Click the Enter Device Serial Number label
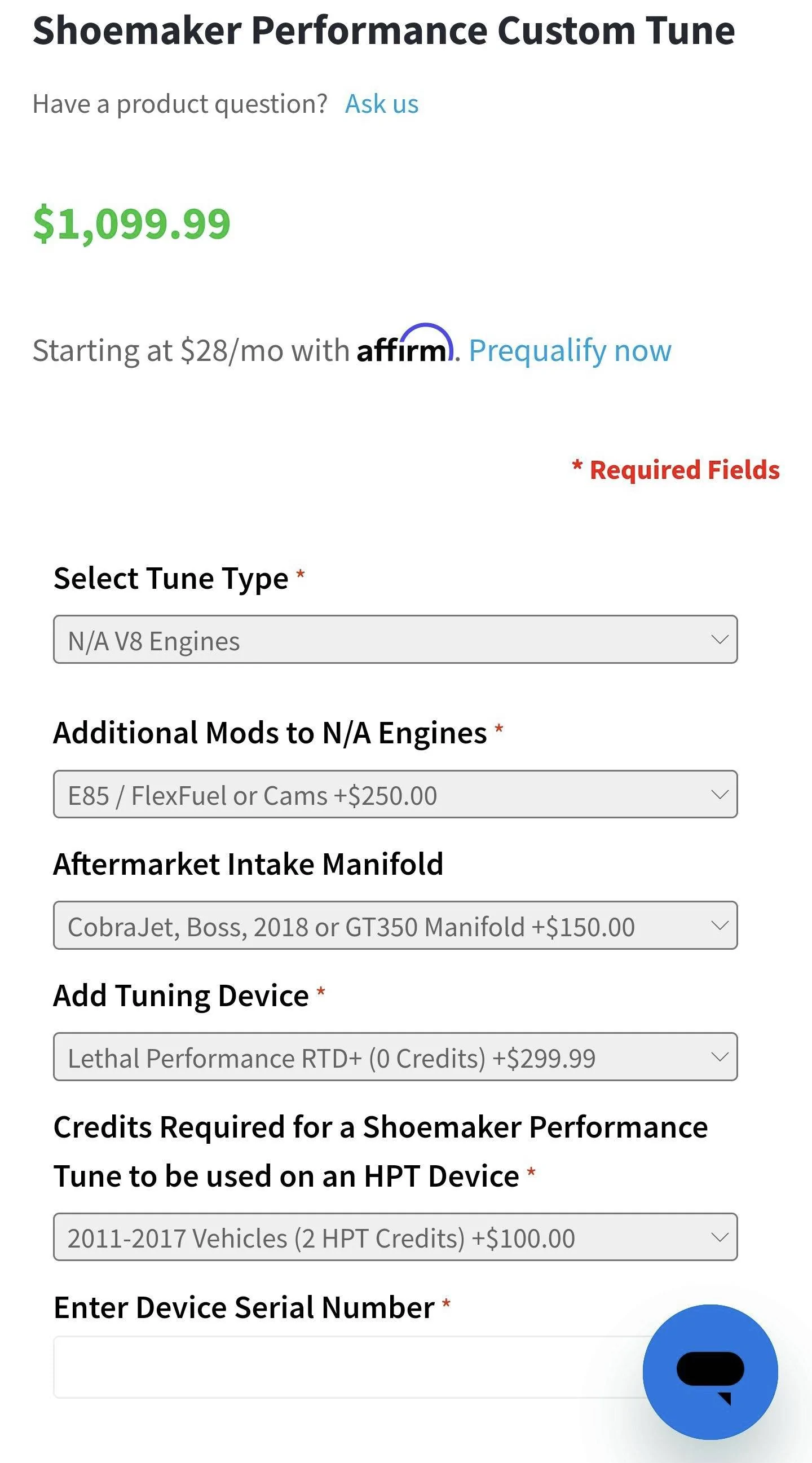The height and width of the screenshot is (1463, 812). (244, 1307)
